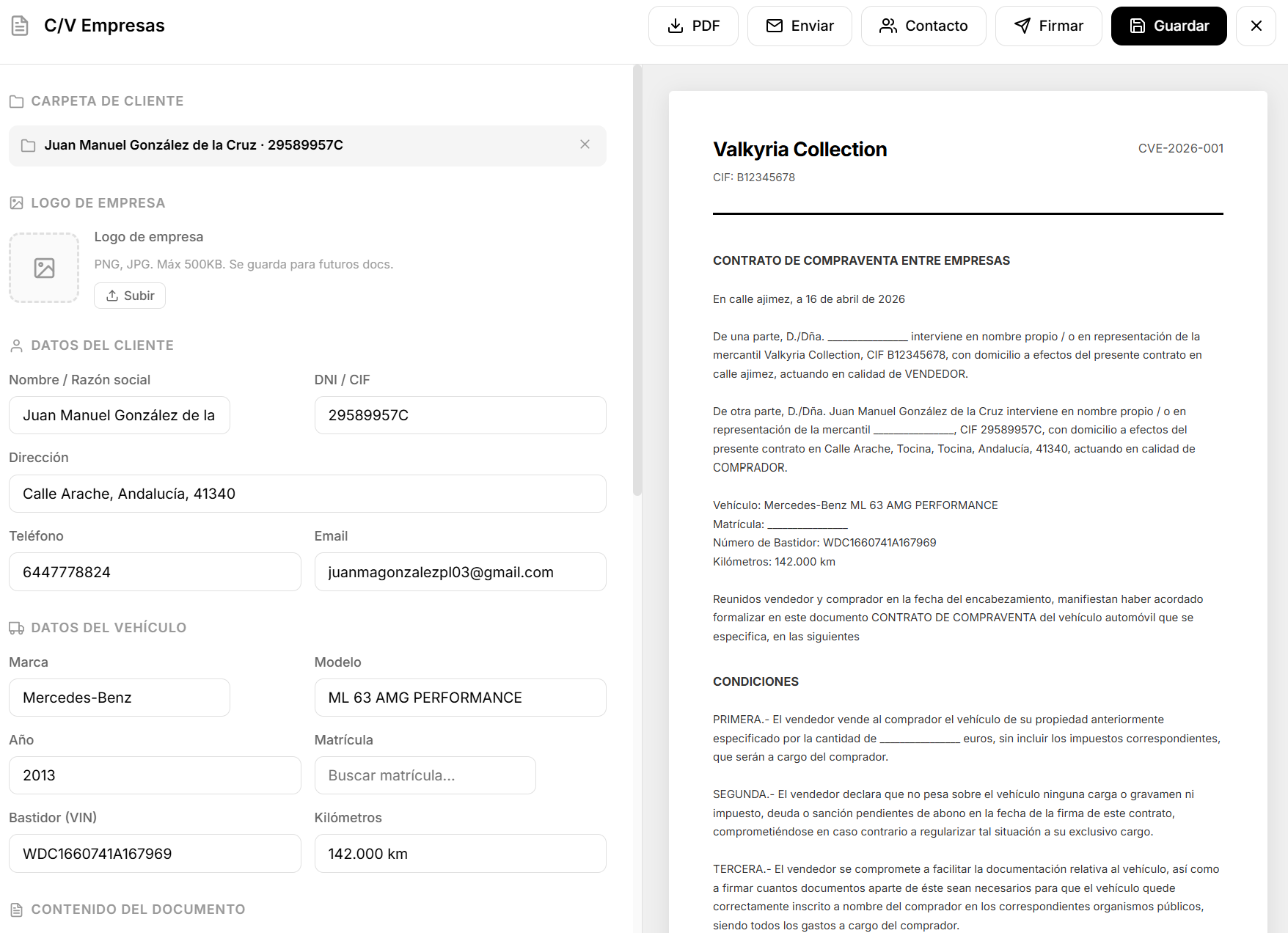Click the Bastidor (VIN) field
This screenshot has width=1288, height=933.
click(x=155, y=854)
